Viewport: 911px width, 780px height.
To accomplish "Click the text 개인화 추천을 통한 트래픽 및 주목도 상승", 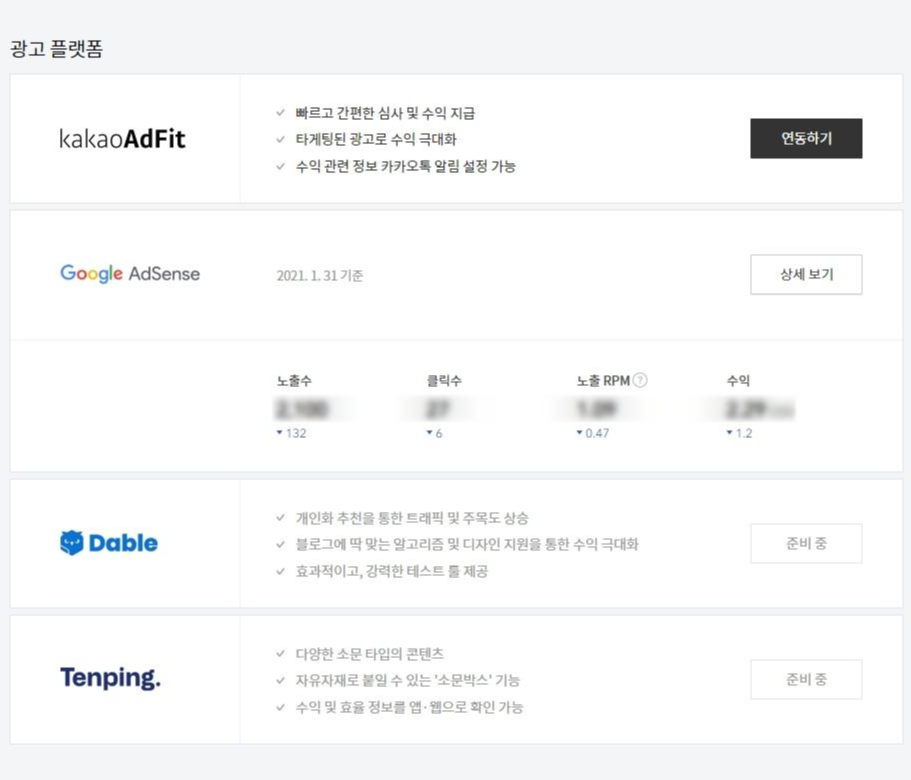I will tap(412, 517).
